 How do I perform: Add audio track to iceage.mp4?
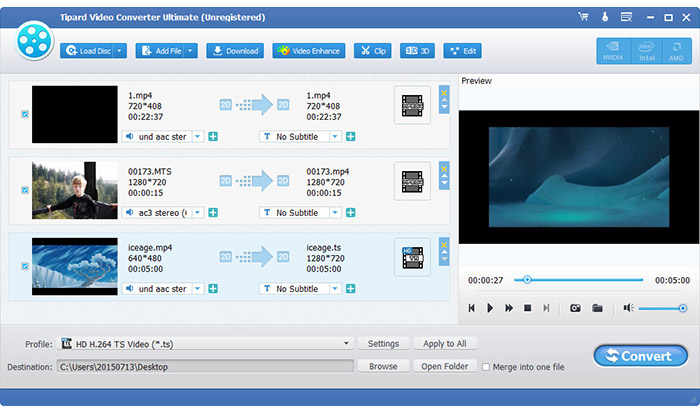(x=213, y=288)
